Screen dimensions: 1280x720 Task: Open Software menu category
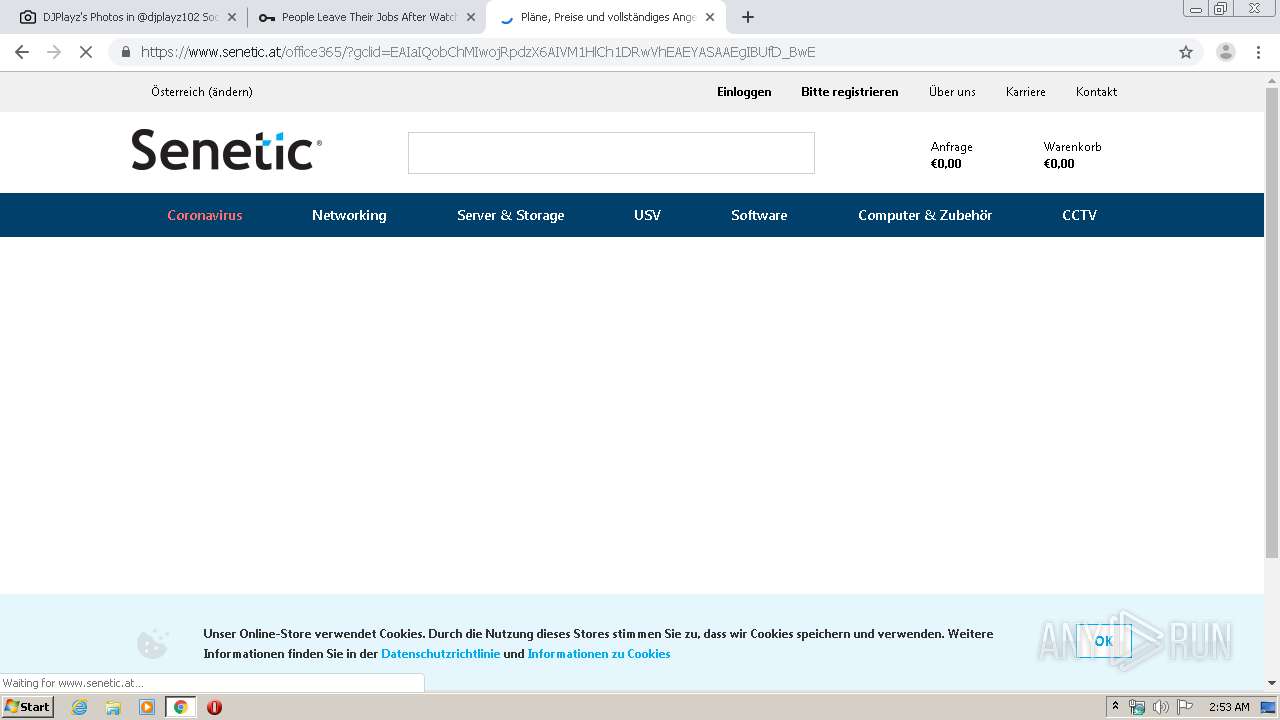pyautogui.click(x=759, y=215)
